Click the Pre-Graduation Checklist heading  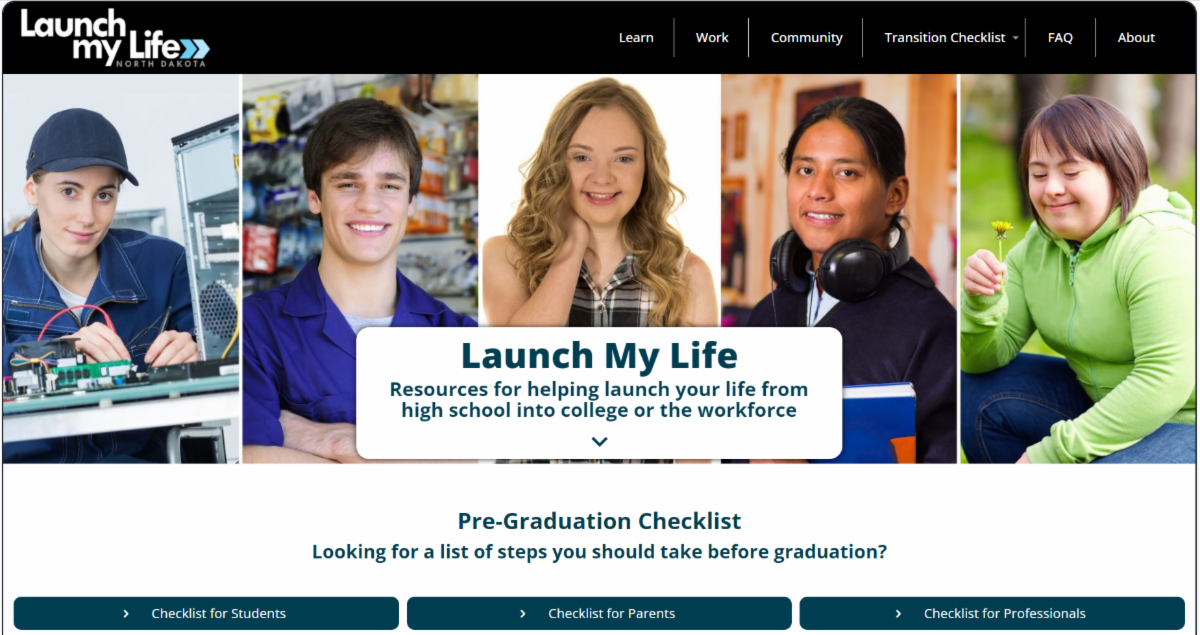(x=599, y=521)
